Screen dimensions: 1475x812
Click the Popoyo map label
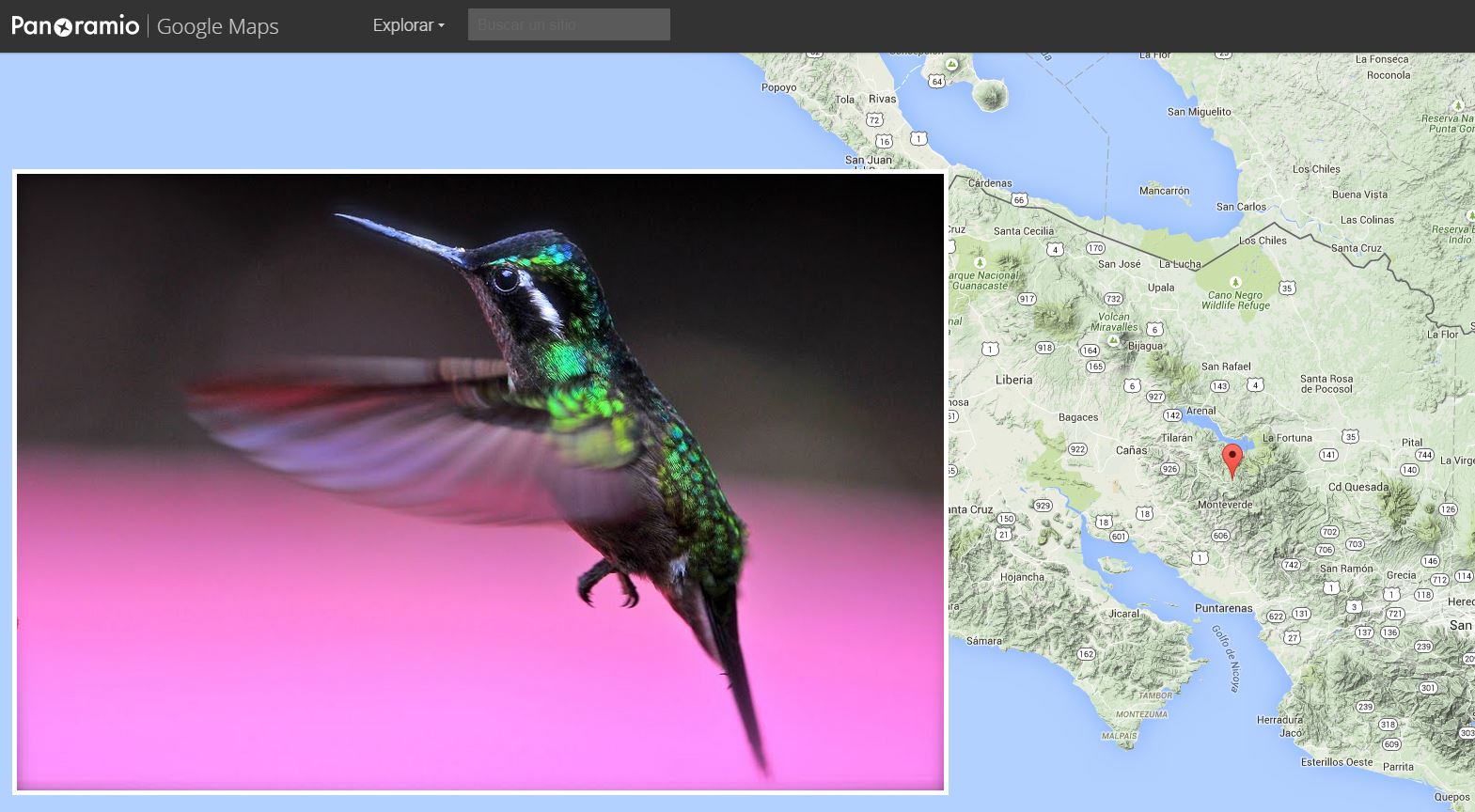[x=778, y=87]
